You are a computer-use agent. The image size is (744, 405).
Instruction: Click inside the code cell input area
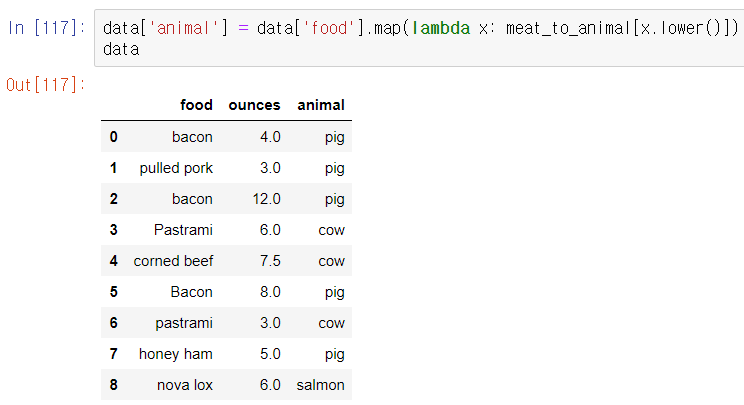click(419, 38)
